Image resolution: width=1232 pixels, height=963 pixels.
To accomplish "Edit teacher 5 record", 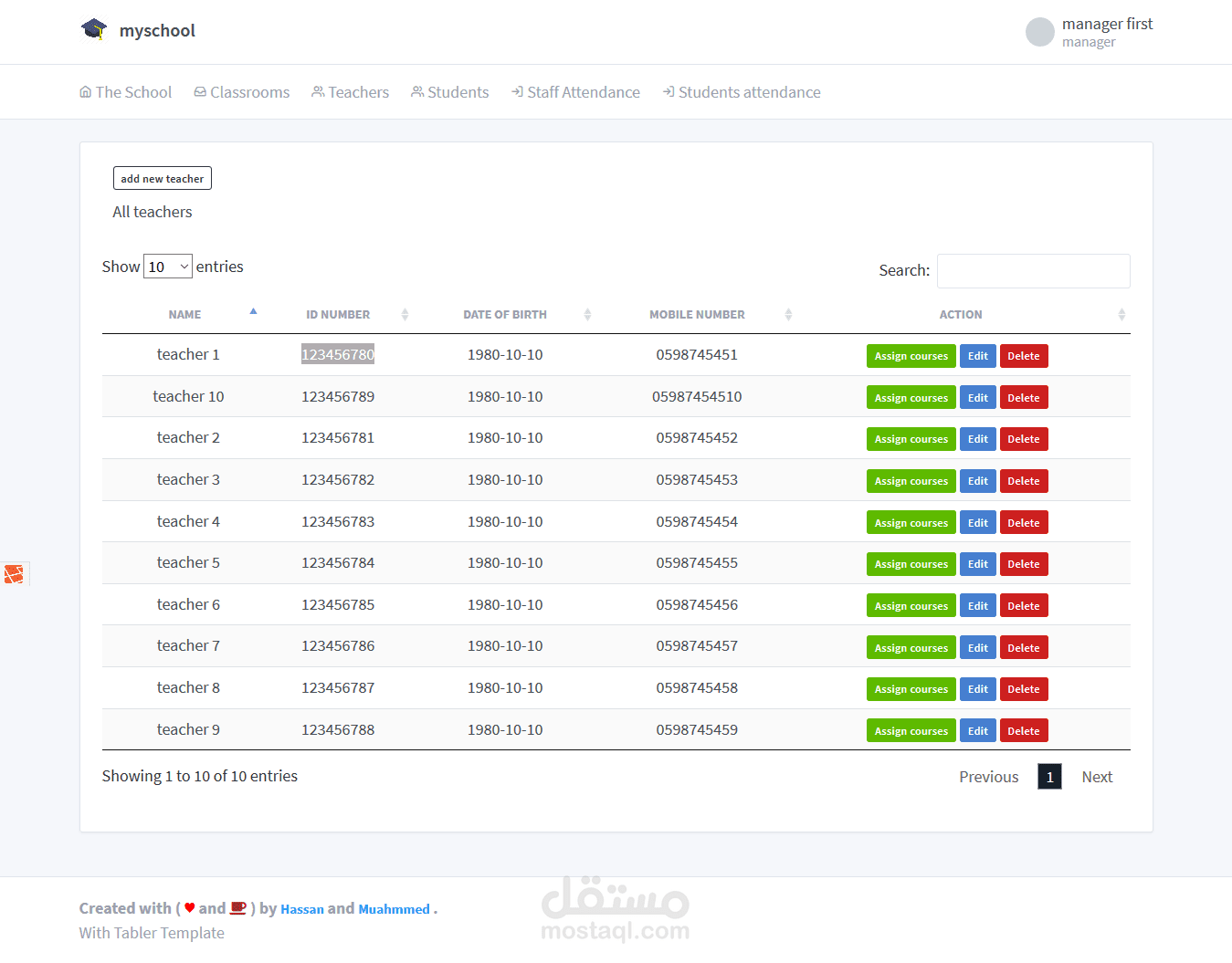I will pyautogui.click(x=978, y=564).
